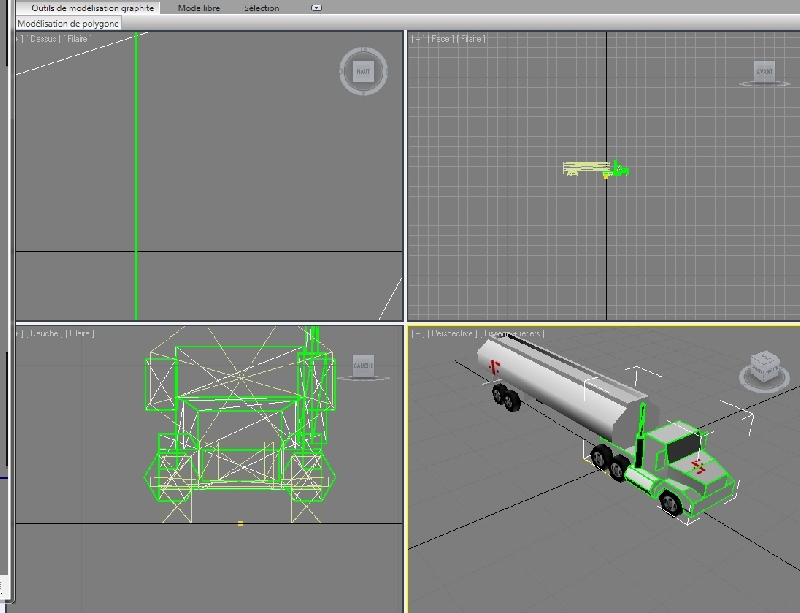This screenshot has height=613, width=800.
Task: Open the Dessus viewport view label menu
Action: click(44, 39)
